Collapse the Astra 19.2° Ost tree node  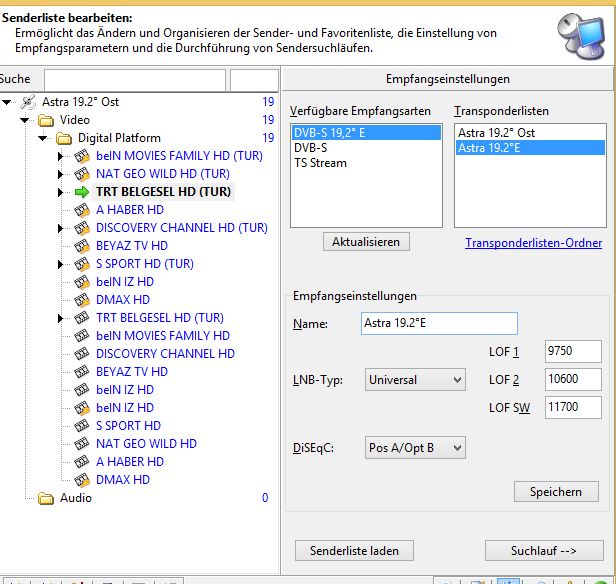pyautogui.click(x=7, y=102)
